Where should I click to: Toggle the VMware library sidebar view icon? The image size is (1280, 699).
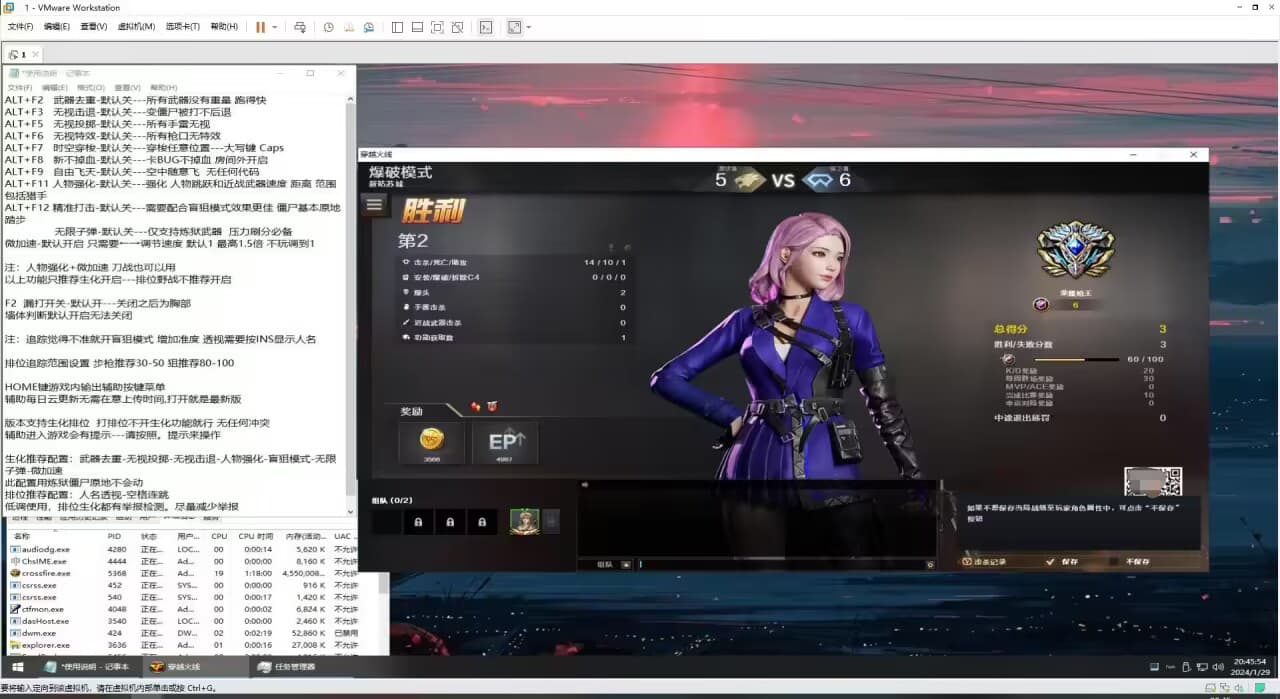pyautogui.click(x=397, y=27)
